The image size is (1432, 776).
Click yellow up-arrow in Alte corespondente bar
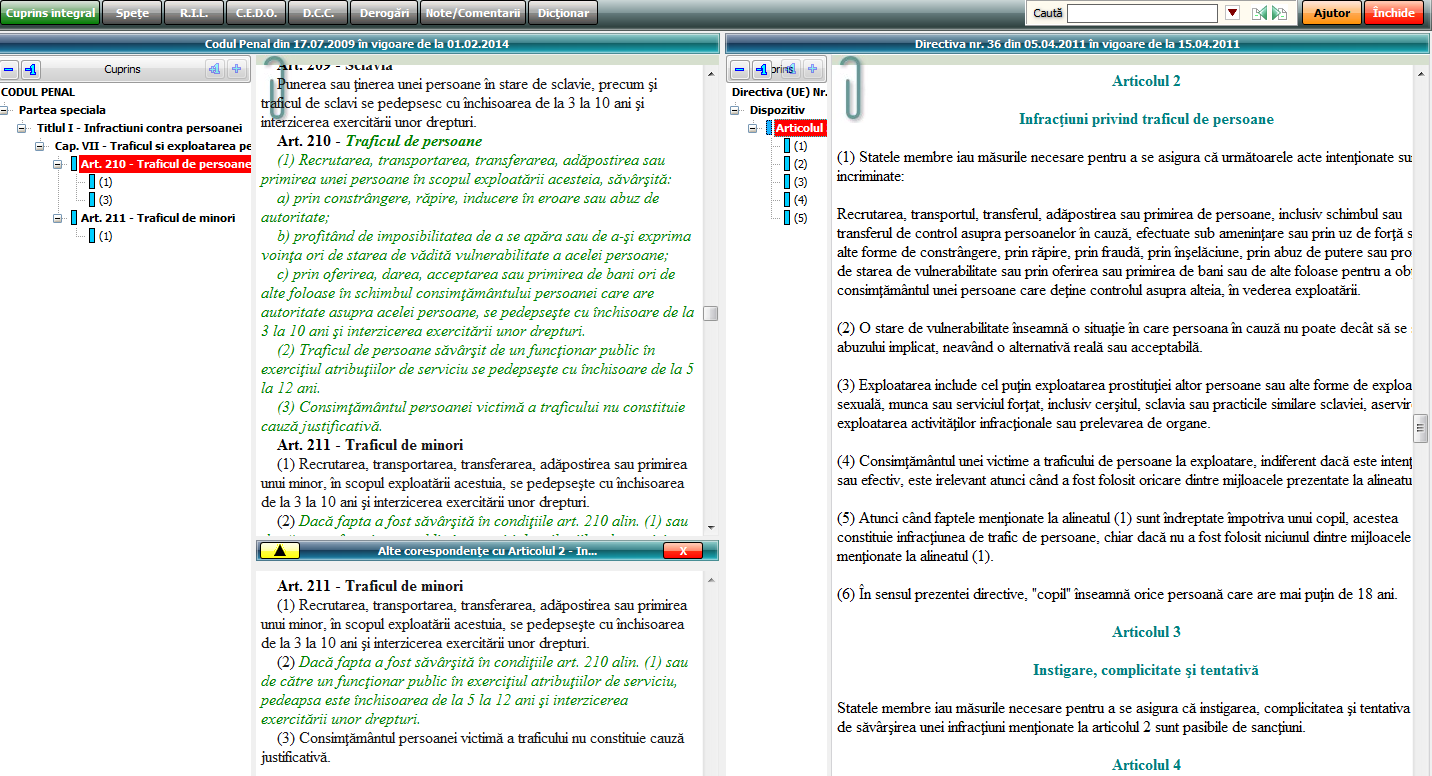click(279, 551)
